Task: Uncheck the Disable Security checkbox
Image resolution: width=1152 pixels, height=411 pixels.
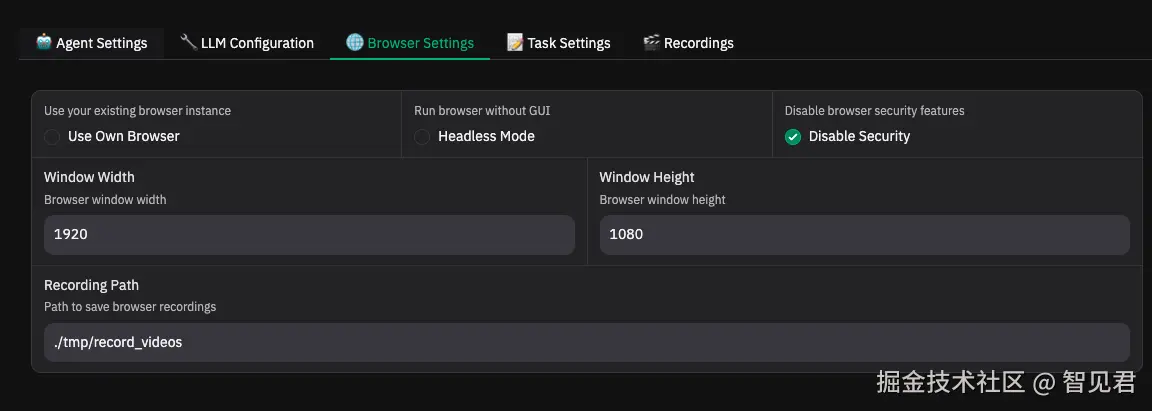Action: 793,136
